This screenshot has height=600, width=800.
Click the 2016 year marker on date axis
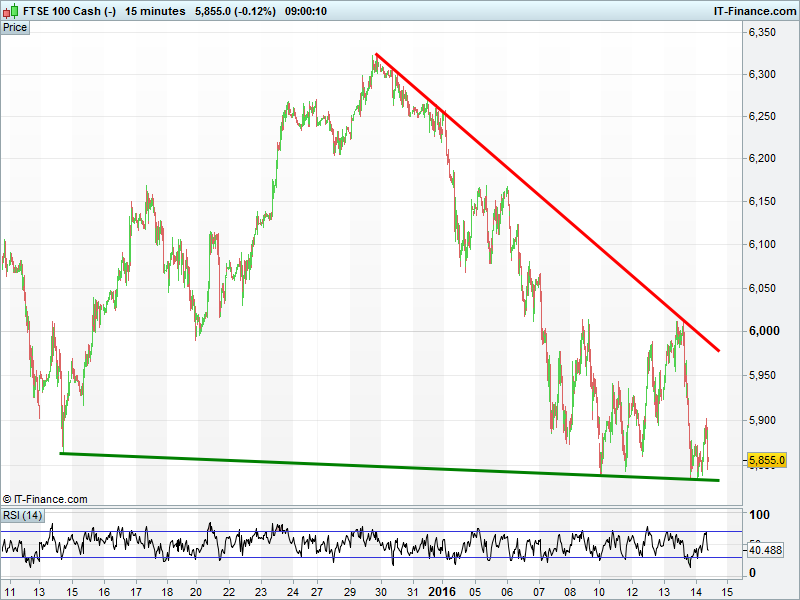coord(441,590)
